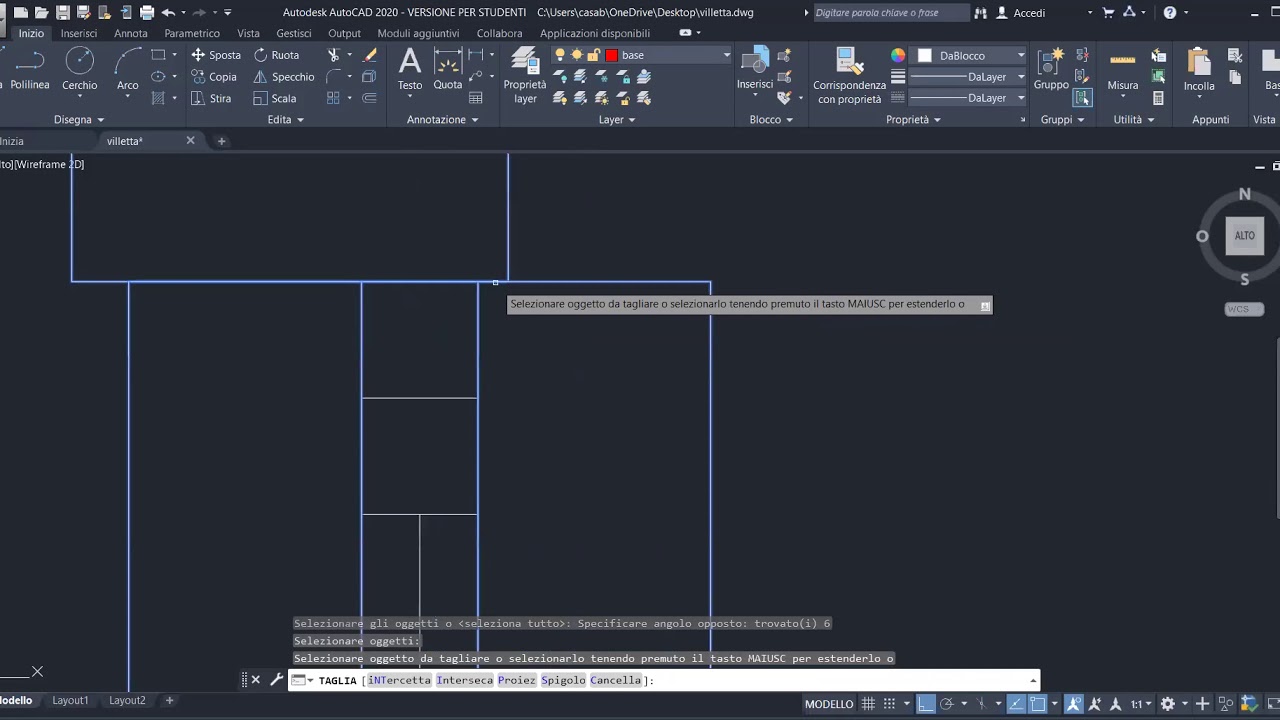Viewport: 1280px width, 720px height.
Task: Select the Quota dimension tool
Action: [448, 70]
